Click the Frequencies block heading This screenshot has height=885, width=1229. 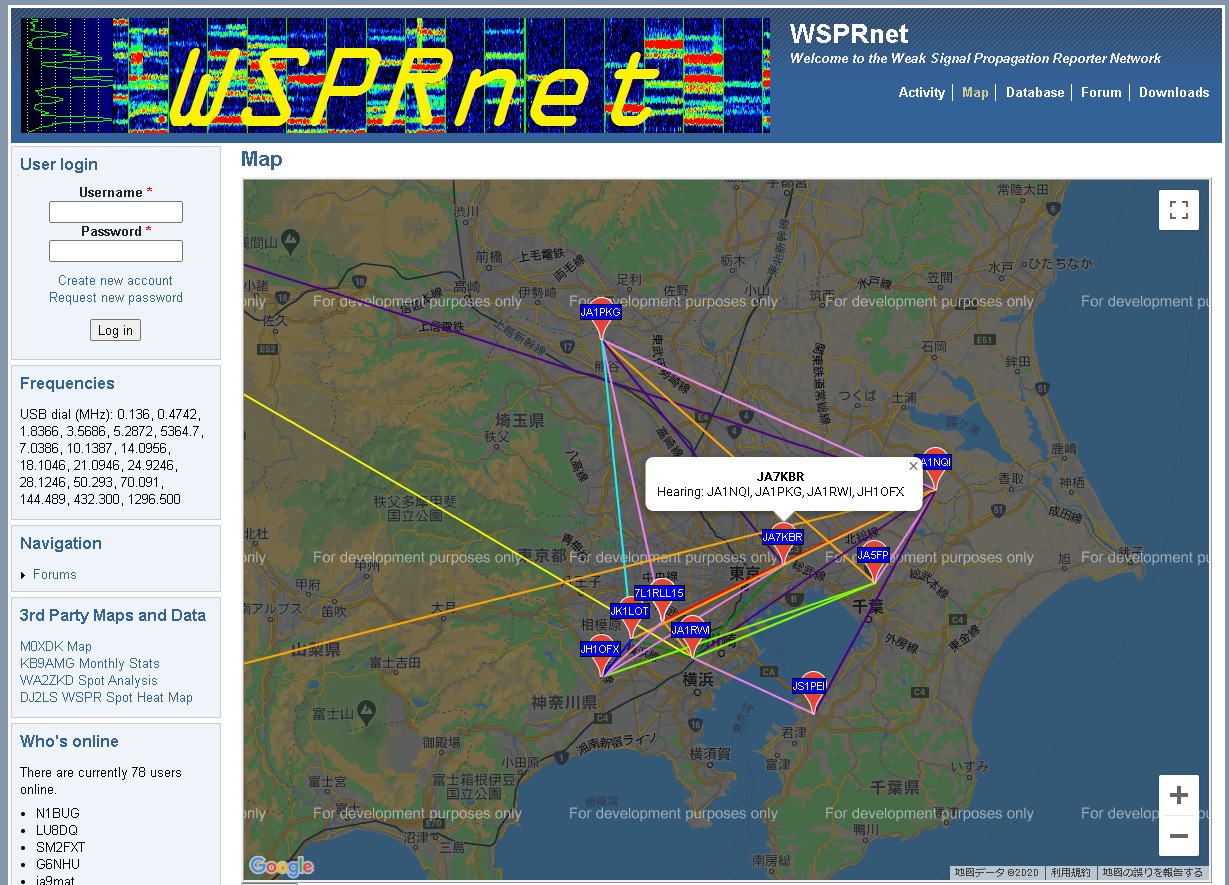[67, 384]
